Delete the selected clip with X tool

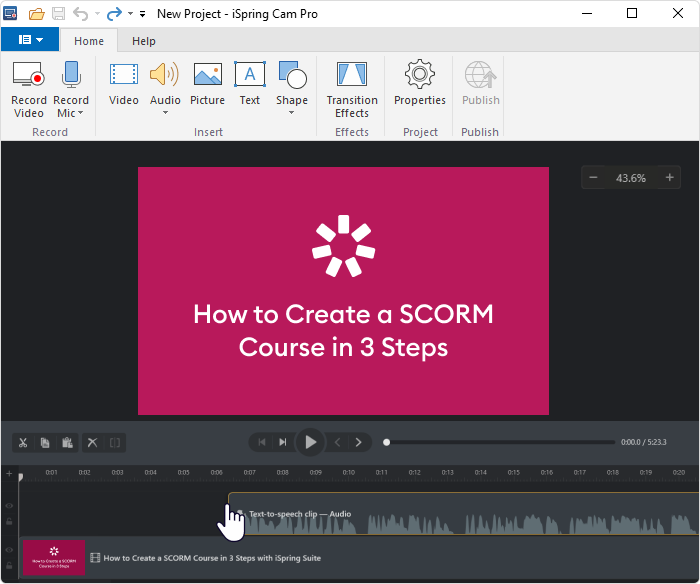92,442
